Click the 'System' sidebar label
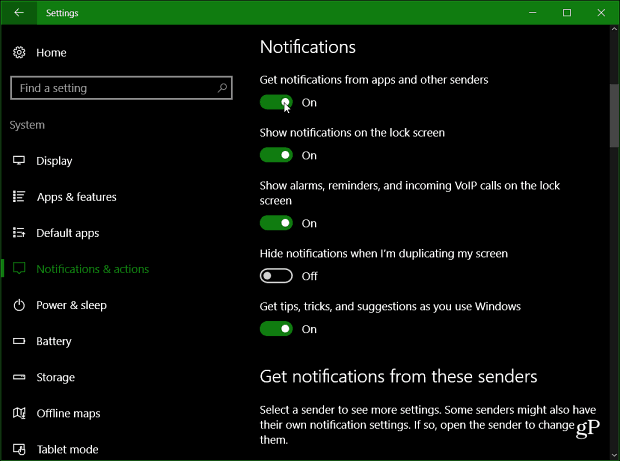Screen dimensions: 620x461 click(x=27, y=125)
